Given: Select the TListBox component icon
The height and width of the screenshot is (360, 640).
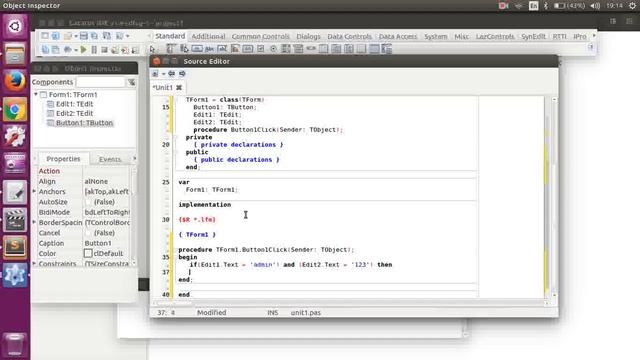Looking at the screenshot, I should 286,49.
